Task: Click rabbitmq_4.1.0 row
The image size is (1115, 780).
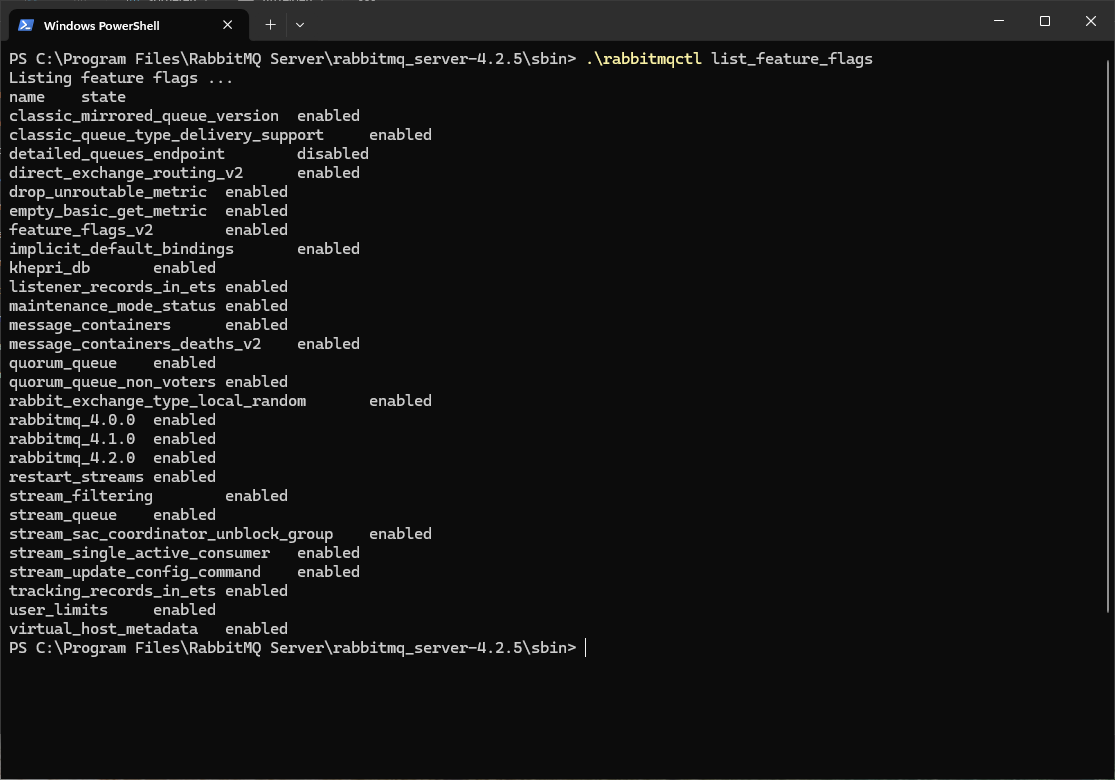Action: point(112,439)
